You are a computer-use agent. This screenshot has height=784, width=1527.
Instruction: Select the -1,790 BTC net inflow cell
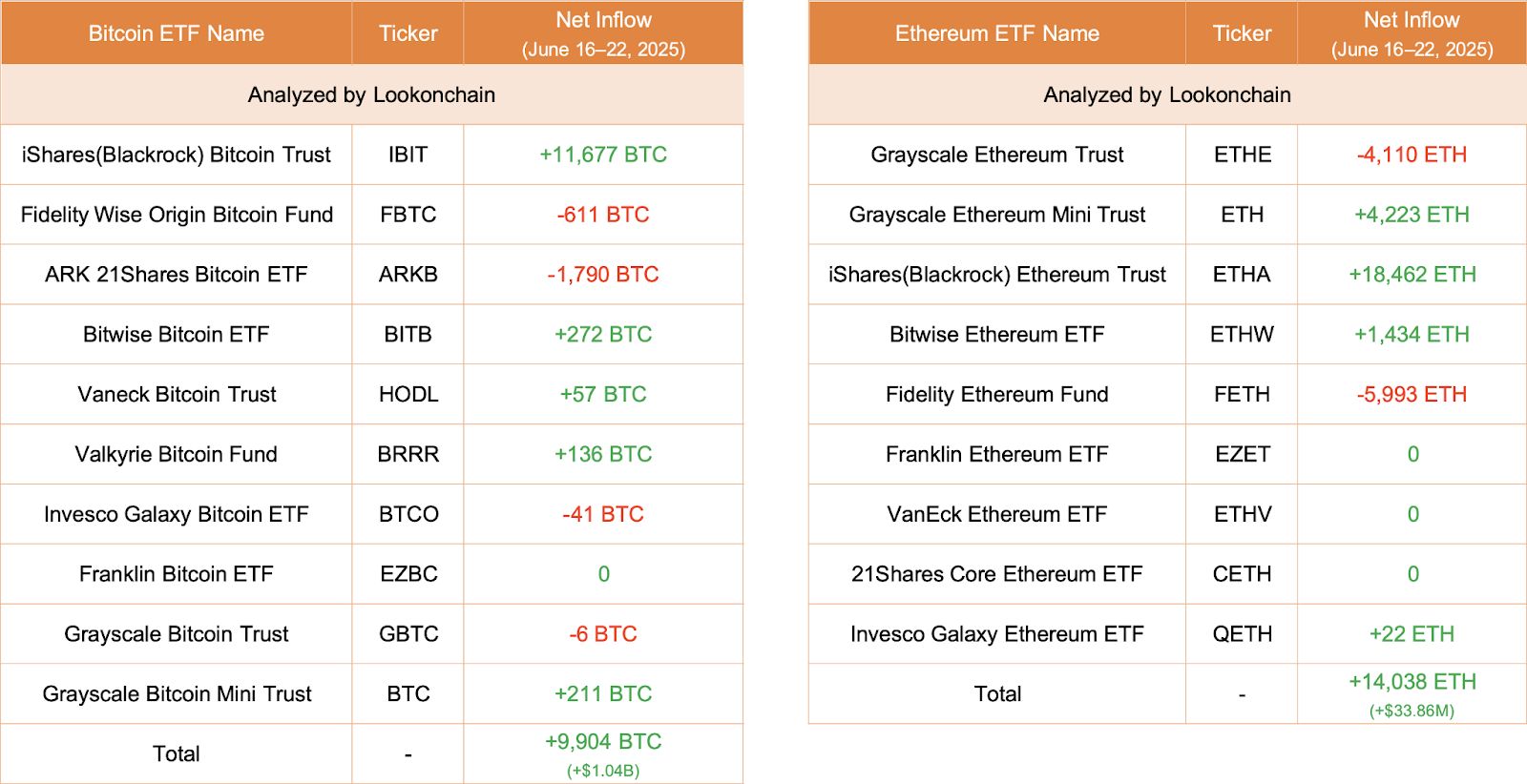(603, 275)
